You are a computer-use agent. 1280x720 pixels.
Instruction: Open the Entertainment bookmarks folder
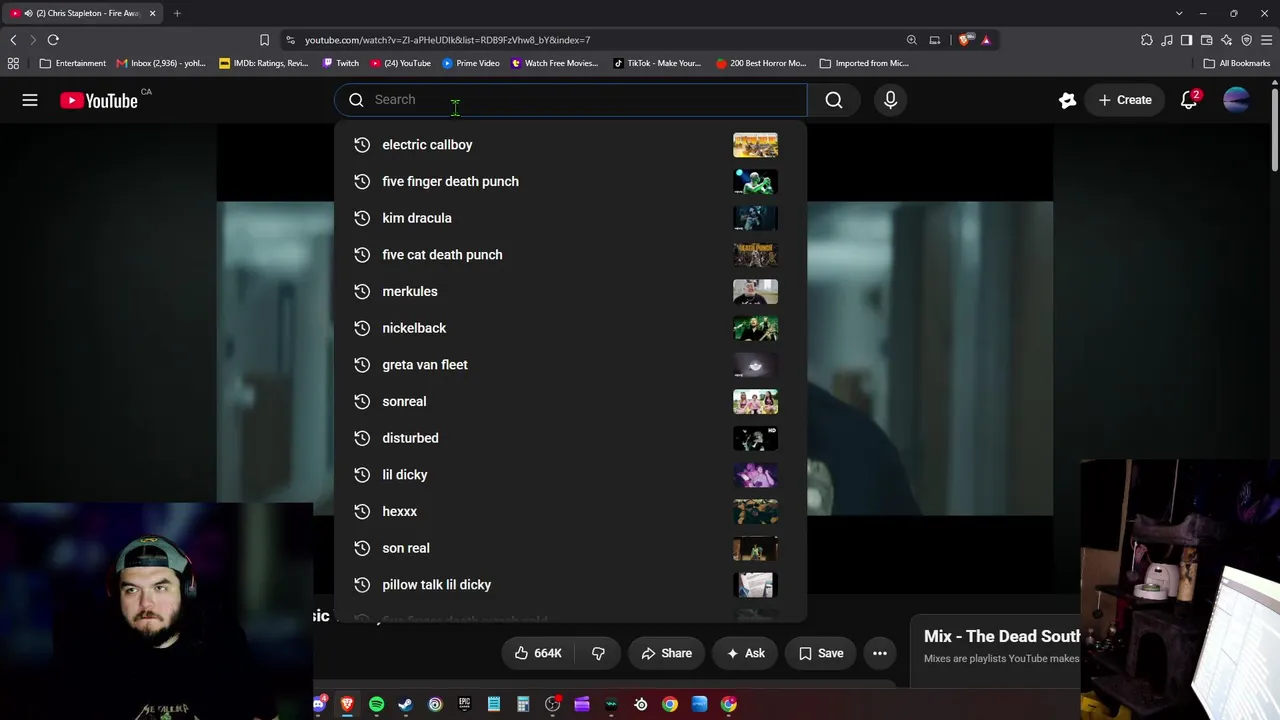tap(72, 63)
